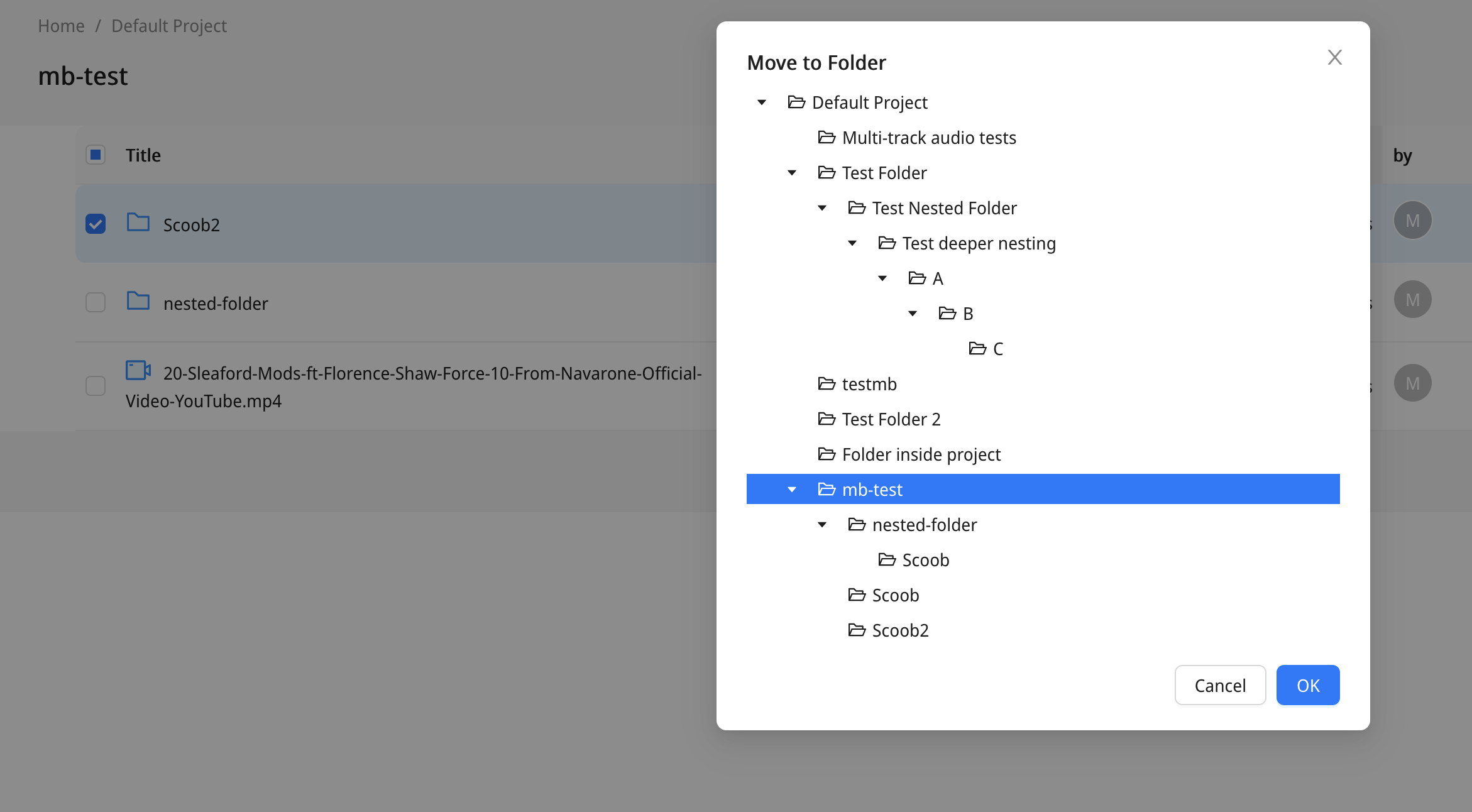Go to Home in breadcrumb
Screen dimensions: 1472x812
[61, 26]
